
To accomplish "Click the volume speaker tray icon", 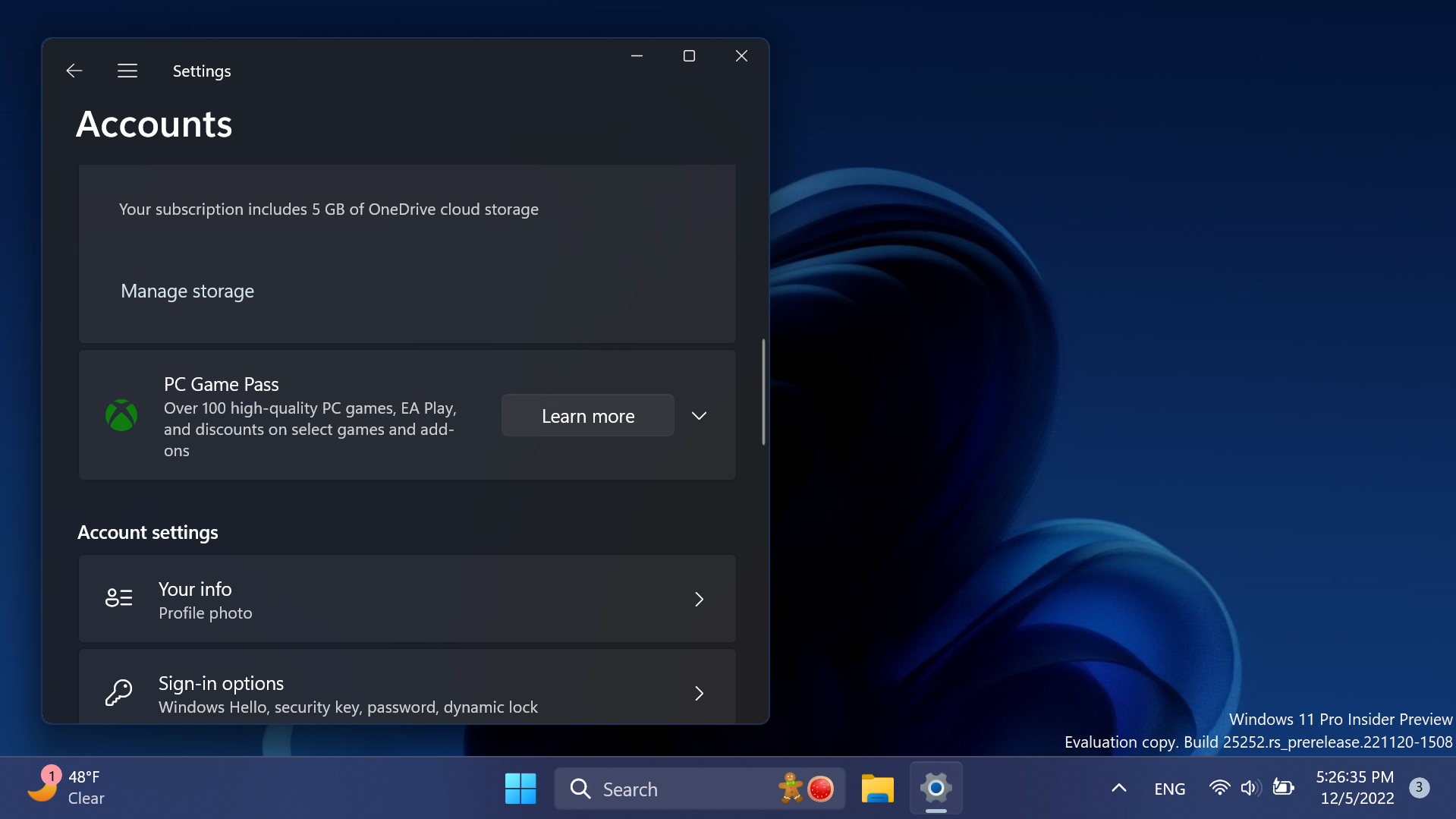I will click(x=1250, y=788).
